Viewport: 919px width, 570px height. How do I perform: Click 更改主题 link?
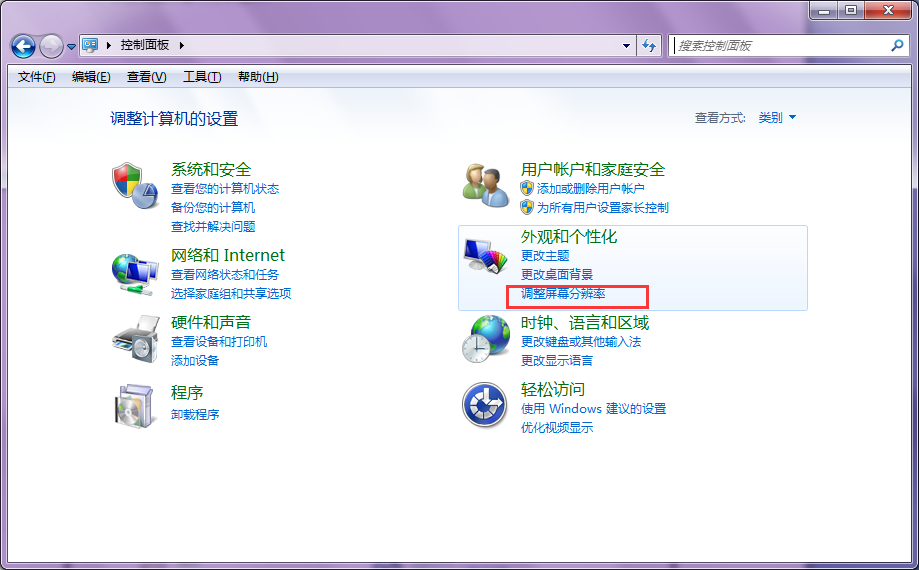coord(545,256)
